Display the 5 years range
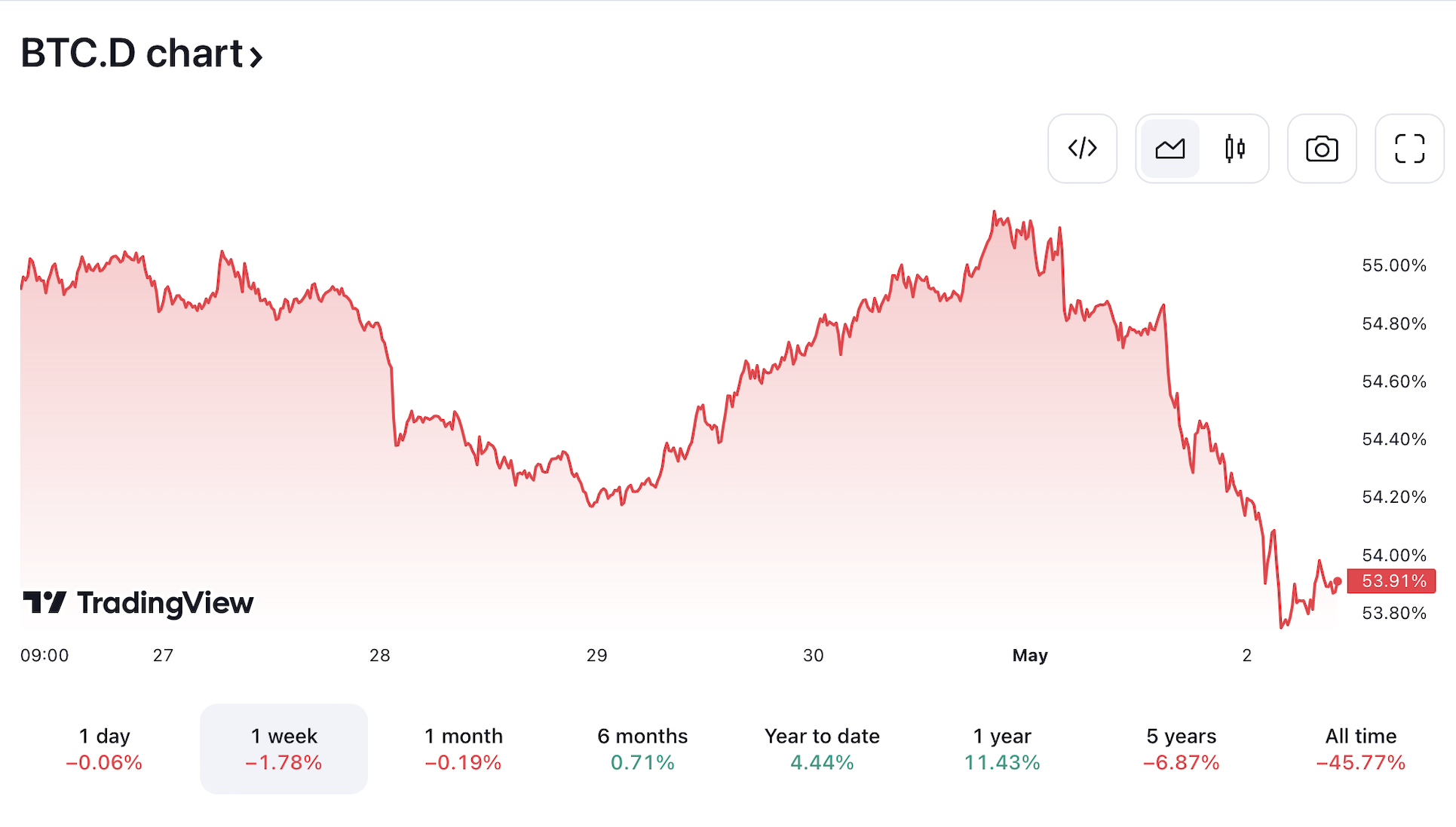This screenshot has width=1456, height=827. [x=1182, y=749]
